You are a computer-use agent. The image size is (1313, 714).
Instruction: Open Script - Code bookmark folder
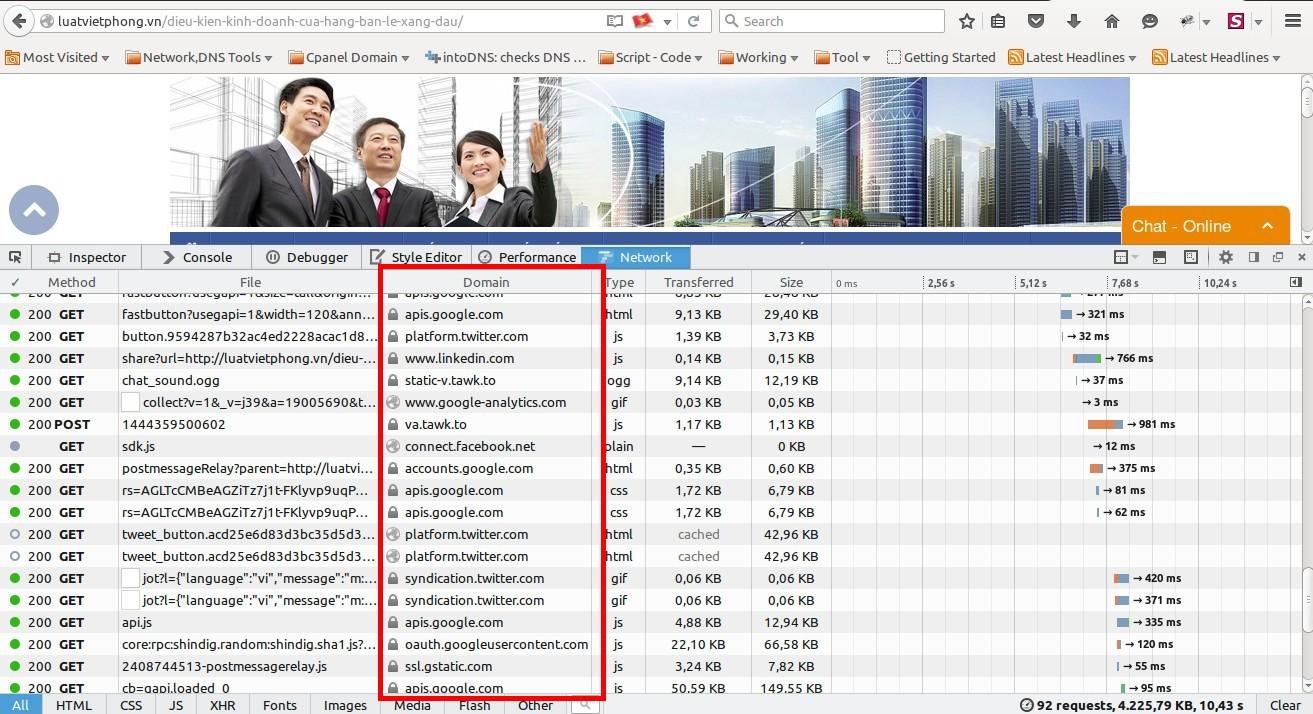(651, 57)
